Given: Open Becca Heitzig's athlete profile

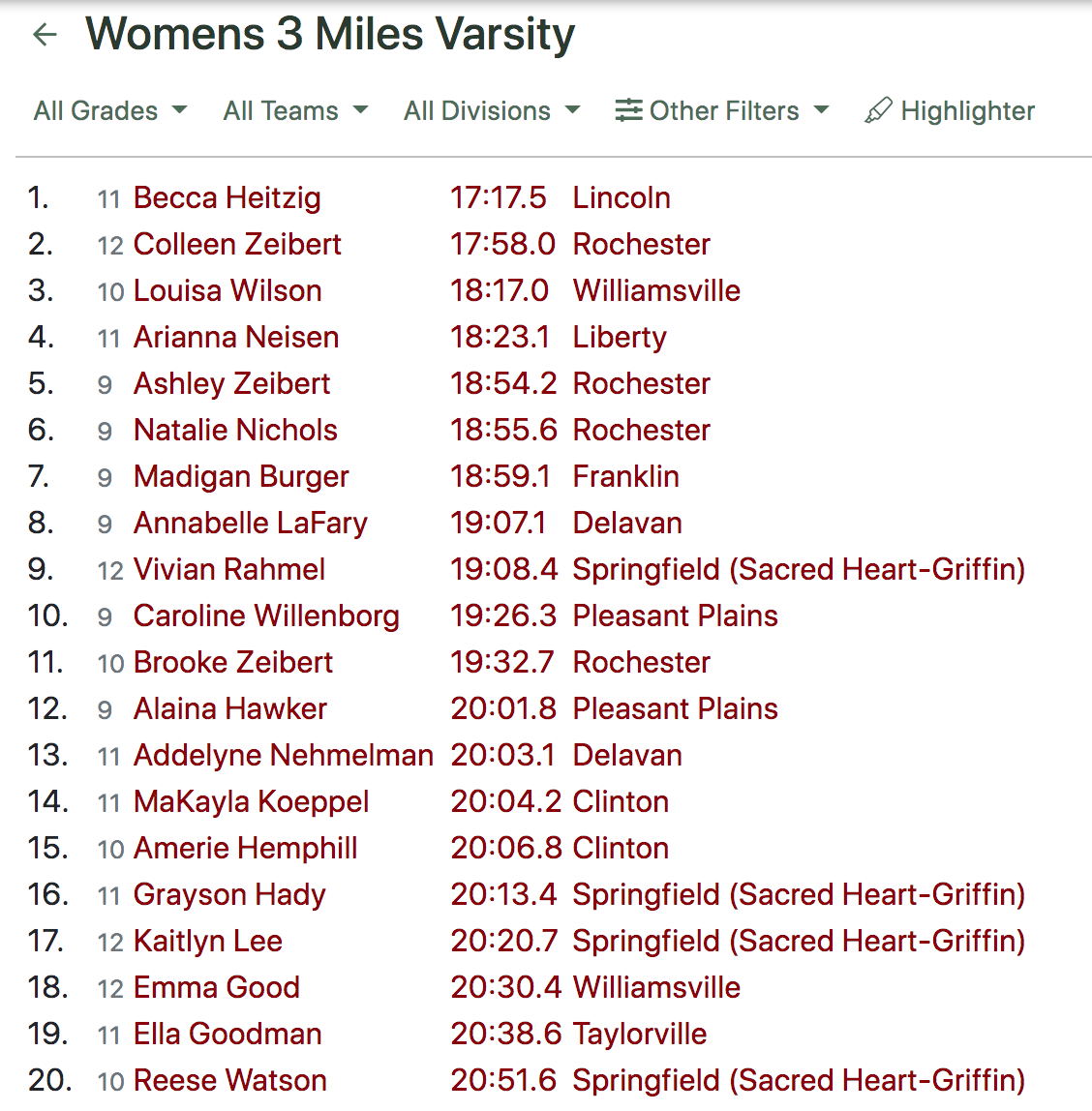Looking at the screenshot, I should coord(227,197).
